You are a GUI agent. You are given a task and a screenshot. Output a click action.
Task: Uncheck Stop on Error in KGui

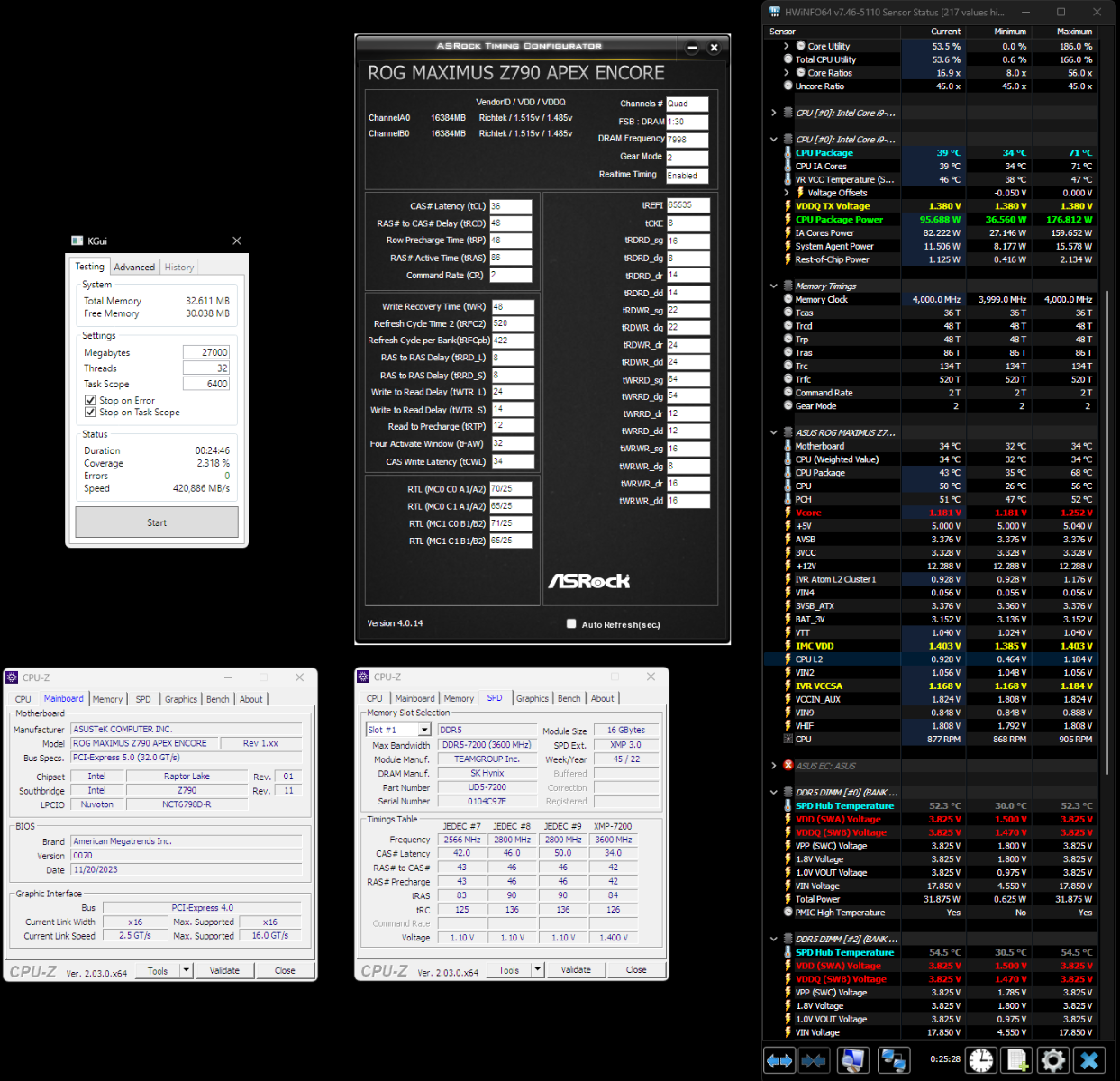pos(90,400)
